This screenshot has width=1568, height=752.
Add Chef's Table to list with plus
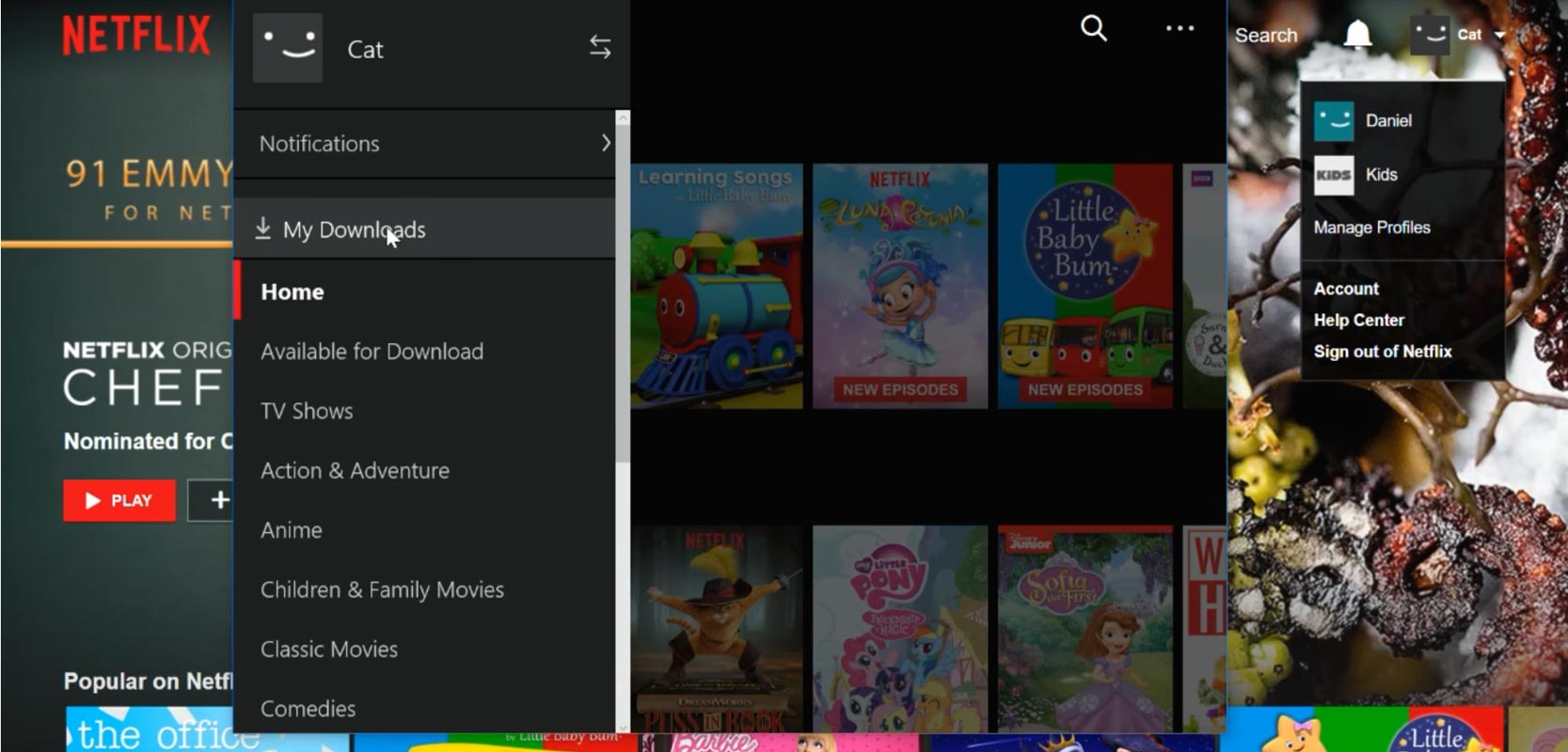213,500
